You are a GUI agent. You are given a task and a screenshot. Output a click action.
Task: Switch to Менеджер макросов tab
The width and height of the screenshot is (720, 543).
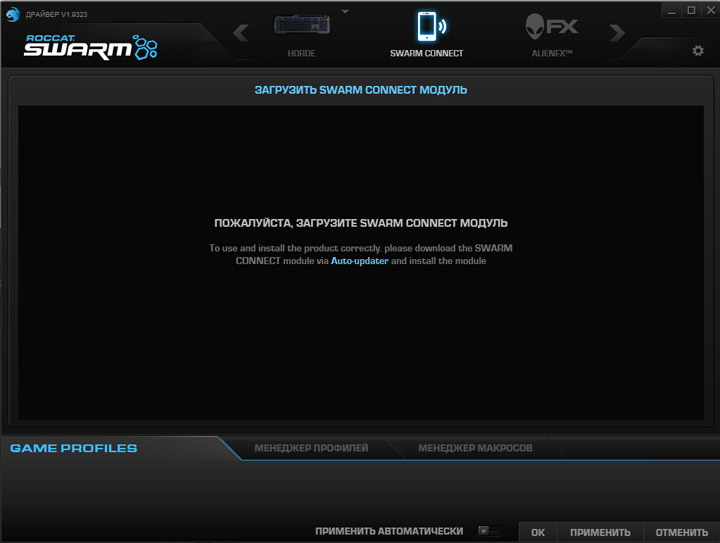(475, 448)
